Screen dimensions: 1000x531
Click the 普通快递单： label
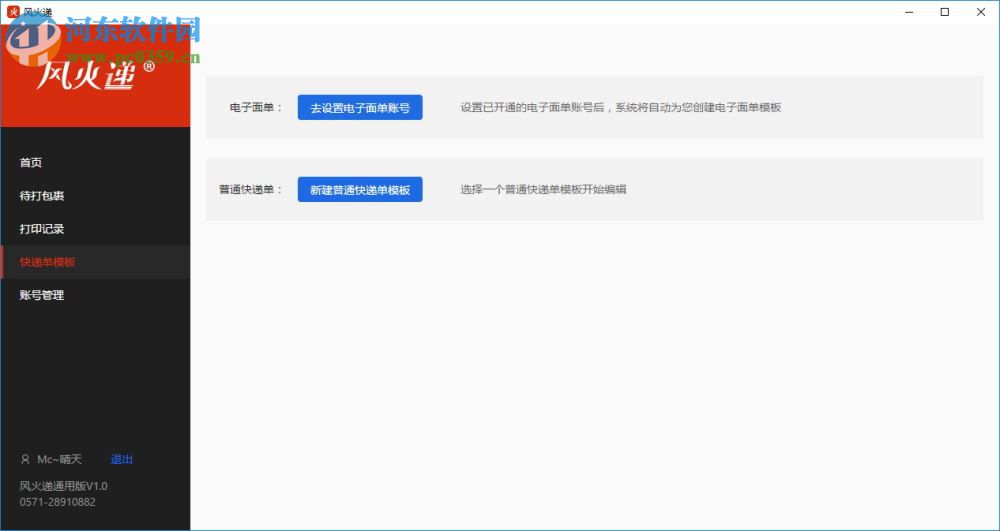(x=251, y=189)
